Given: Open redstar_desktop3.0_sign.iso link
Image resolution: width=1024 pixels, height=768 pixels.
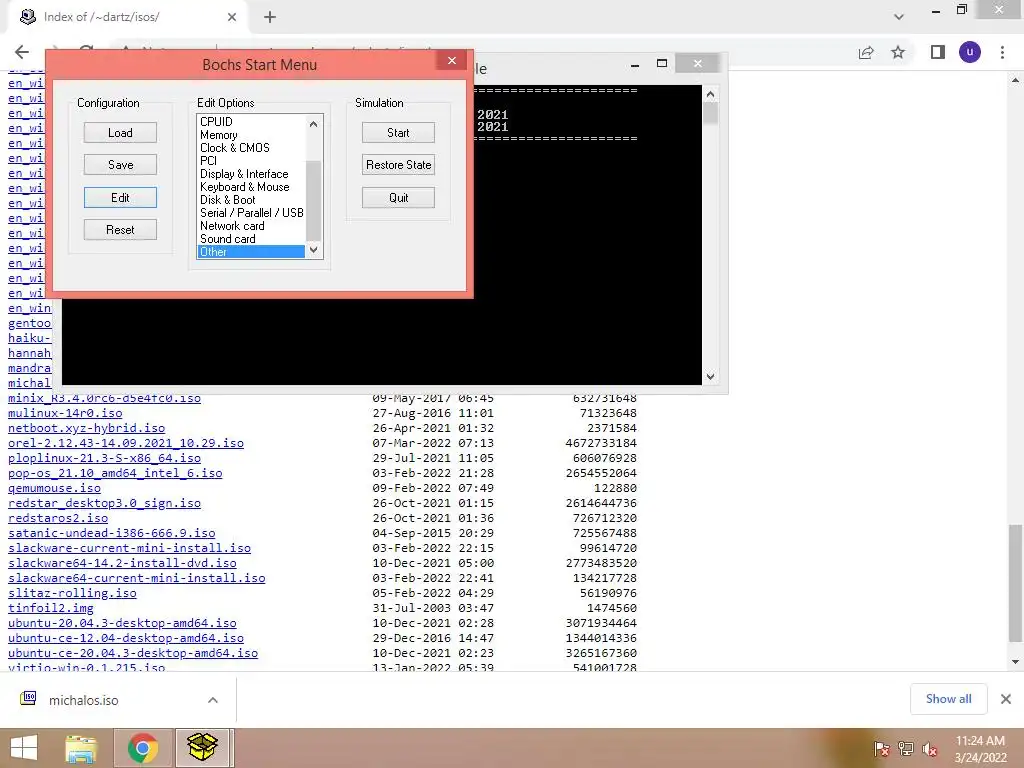Looking at the screenshot, I should click(x=104, y=503).
